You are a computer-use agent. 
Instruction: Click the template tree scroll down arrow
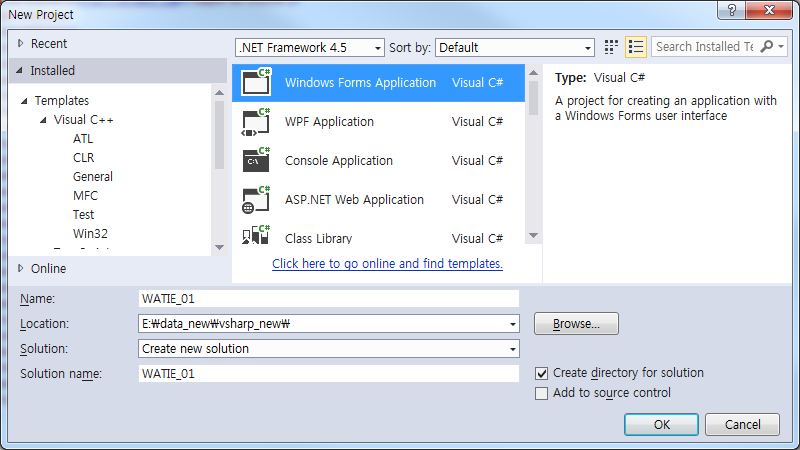tap(219, 247)
